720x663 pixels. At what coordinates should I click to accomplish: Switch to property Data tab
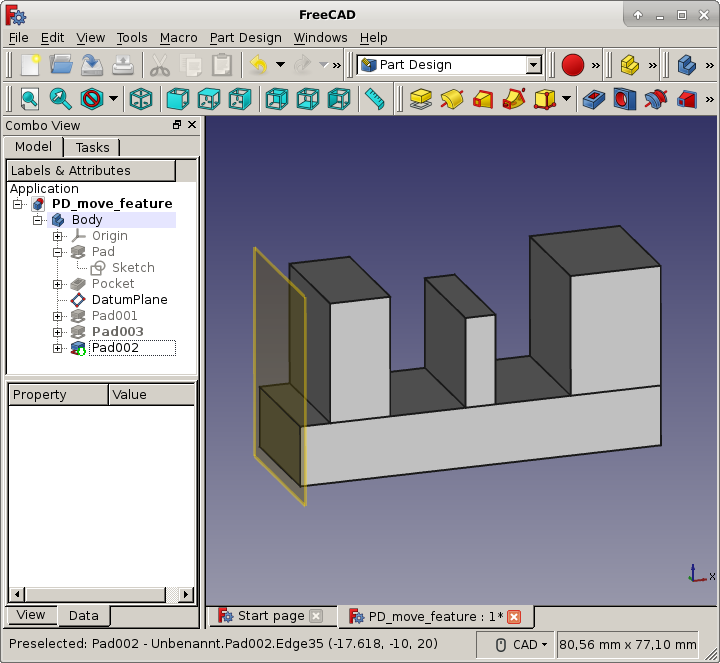tap(84, 616)
